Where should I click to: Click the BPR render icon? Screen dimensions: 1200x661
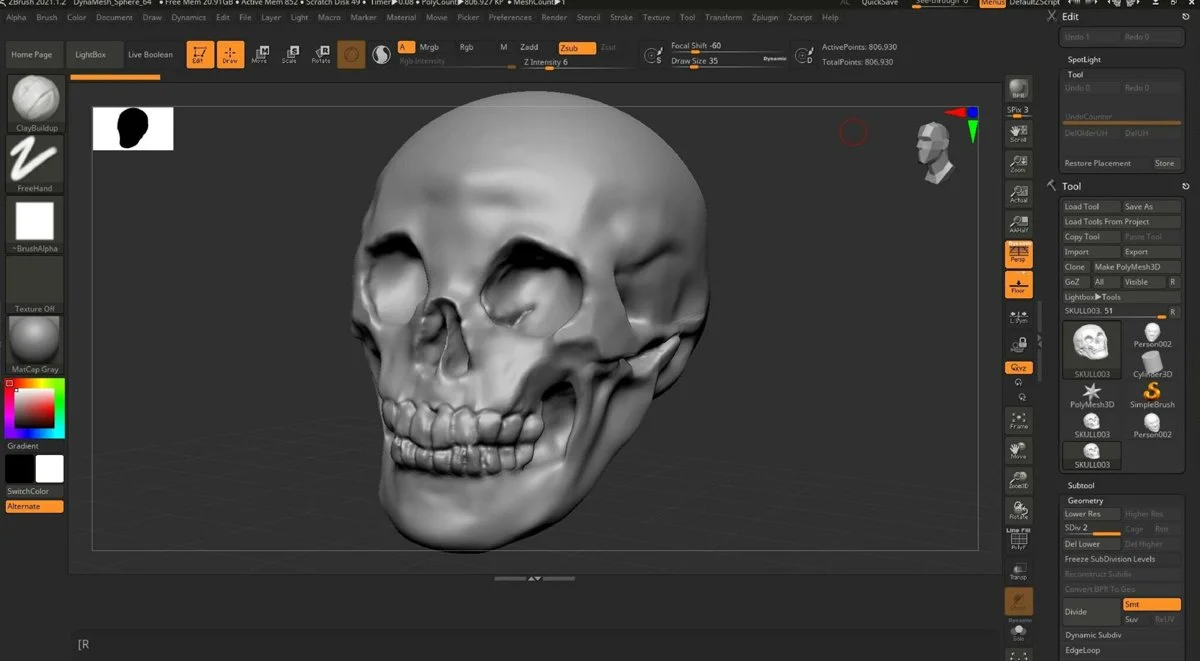(x=1018, y=88)
